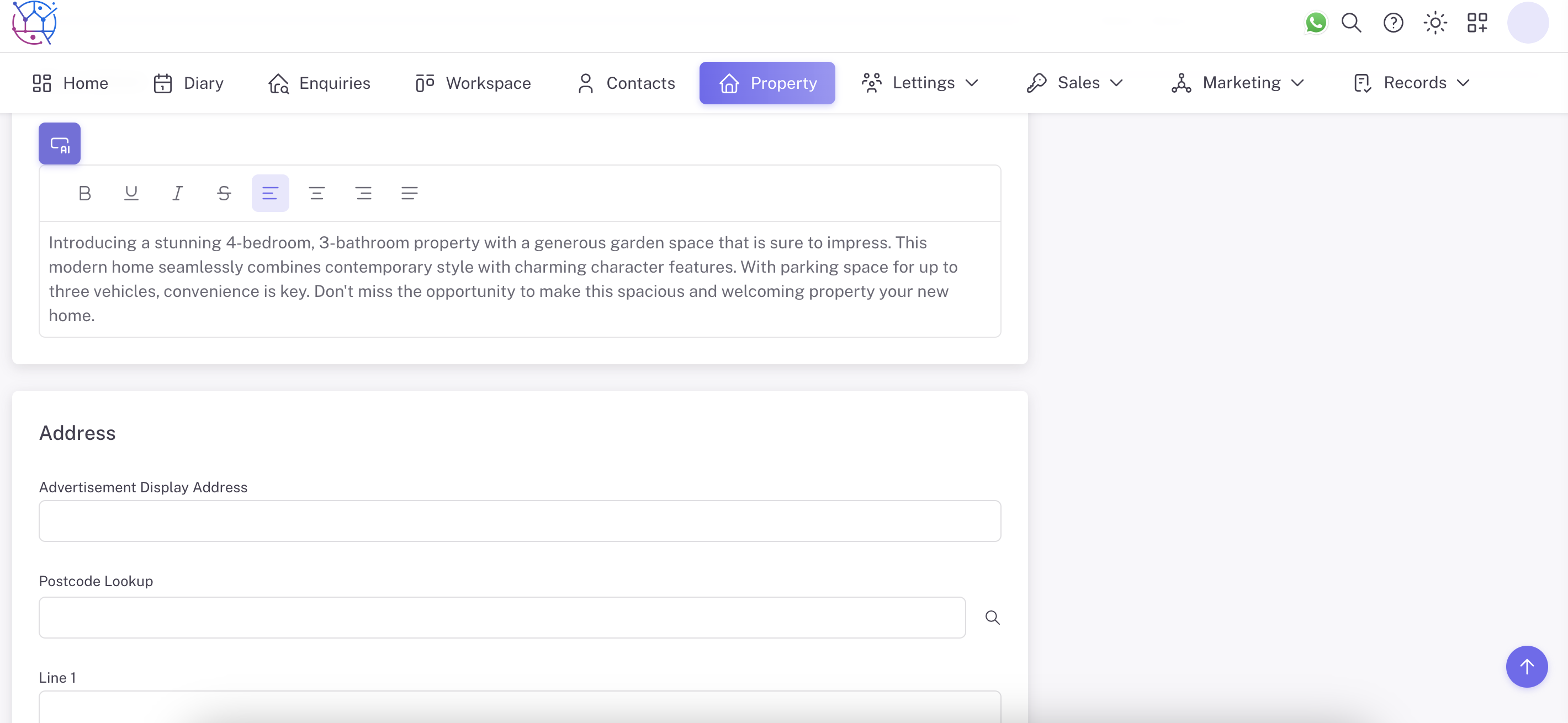Click the global search magnifier icon
The image size is (1568, 723).
pos(1350,23)
